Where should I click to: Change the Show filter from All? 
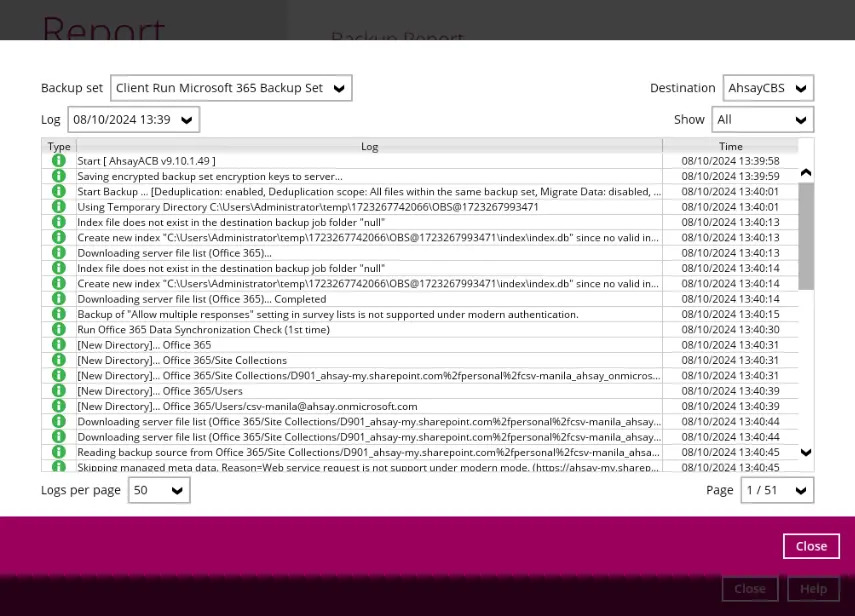[762, 119]
